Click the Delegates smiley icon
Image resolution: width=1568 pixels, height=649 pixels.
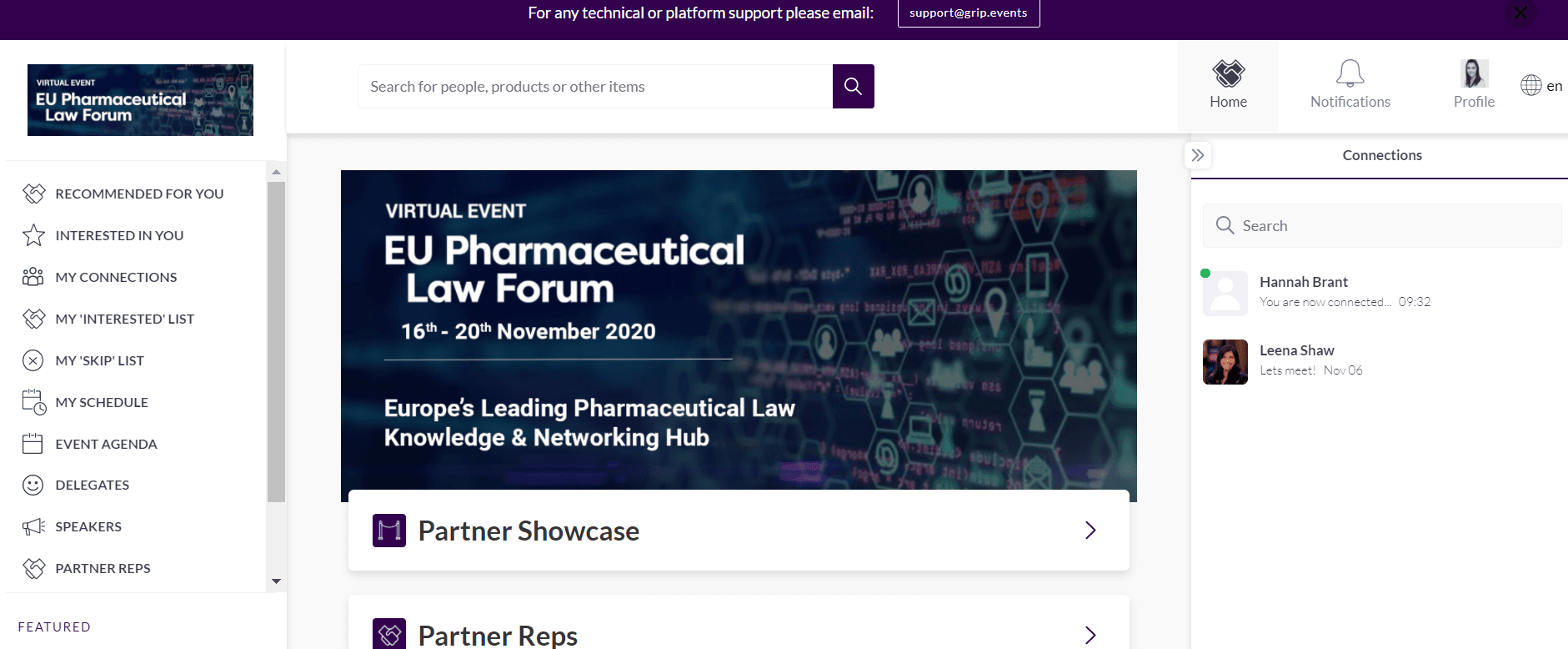coord(33,485)
